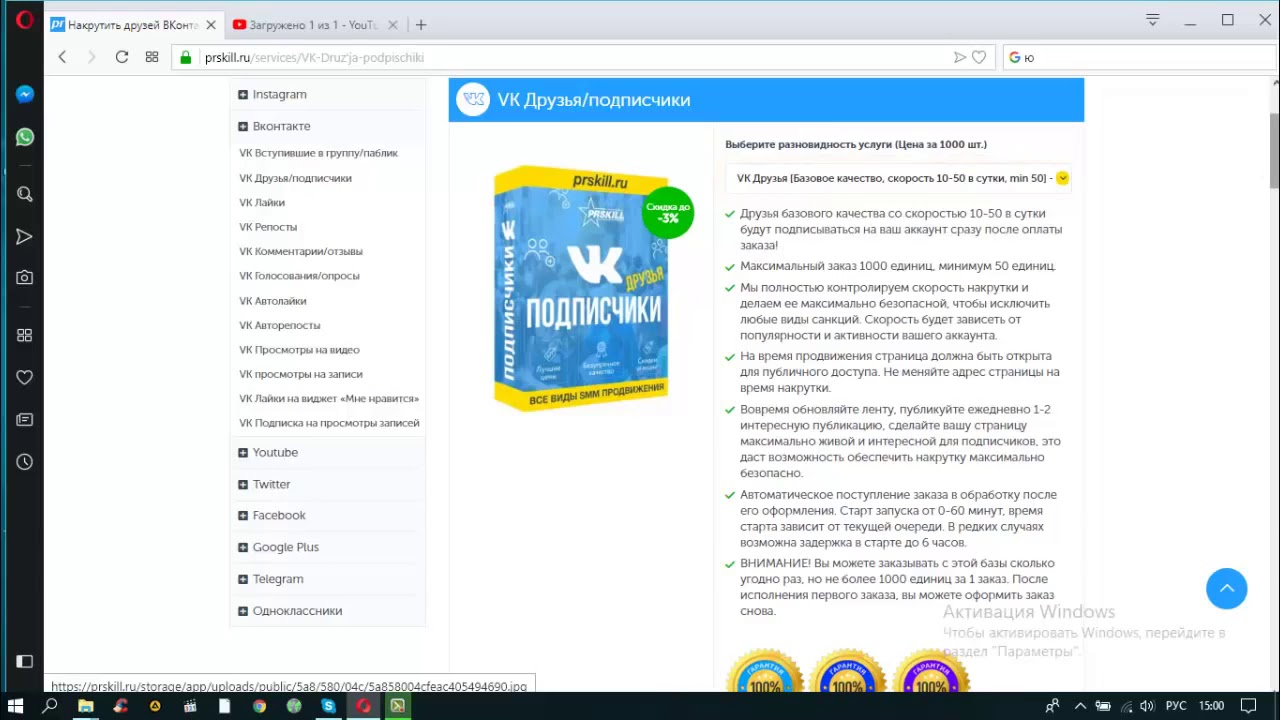Open the Opera main menu logo
1280x720 pixels.
coord(24,20)
